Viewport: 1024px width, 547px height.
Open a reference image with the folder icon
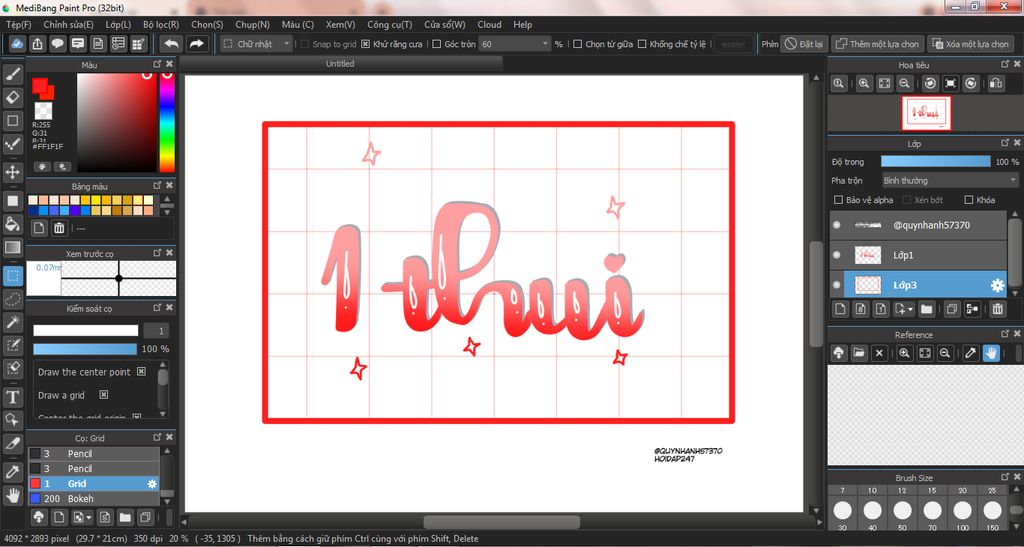[859, 353]
